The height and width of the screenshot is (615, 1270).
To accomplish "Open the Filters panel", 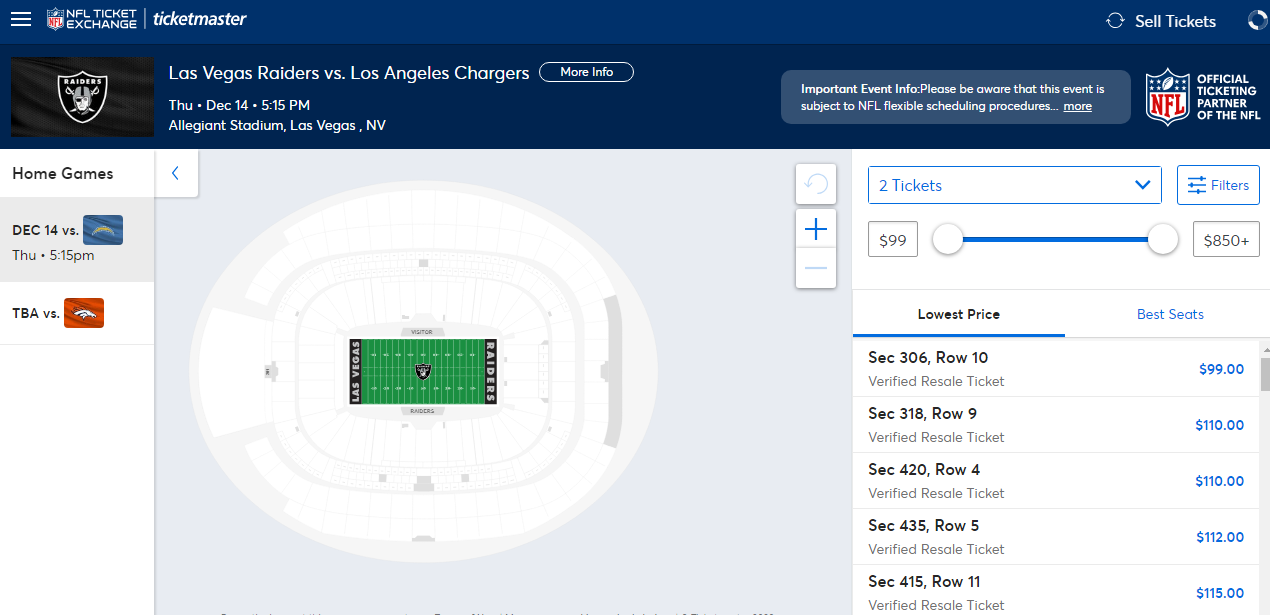I will click(1218, 185).
